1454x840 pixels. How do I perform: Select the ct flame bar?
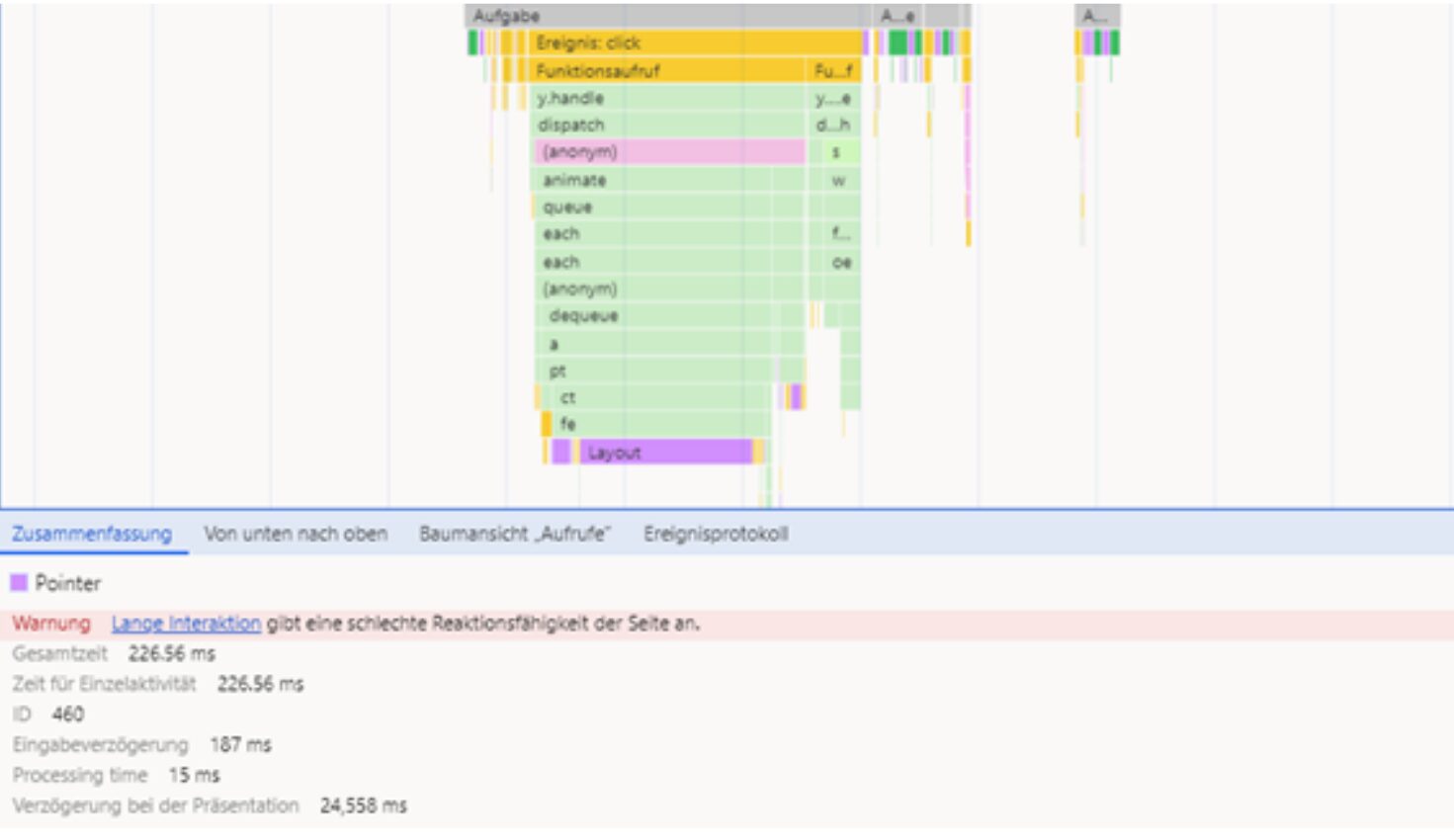tap(660, 397)
